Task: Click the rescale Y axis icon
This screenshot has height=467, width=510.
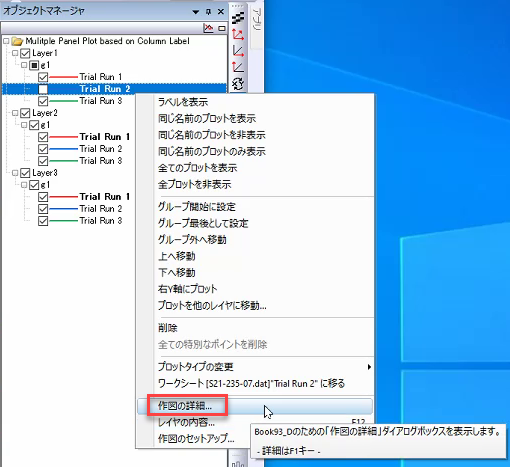Action: (238, 67)
